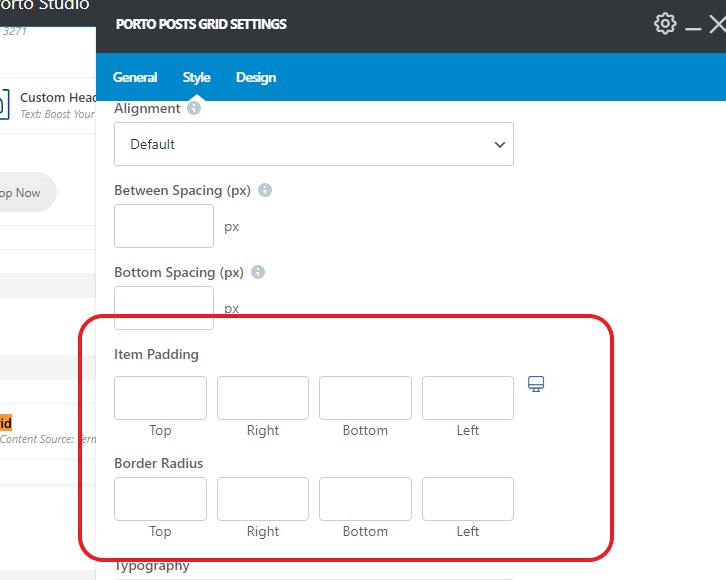The height and width of the screenshot is (580, 726).
Task: Focus the Item Padding Right field
Action: point(263,398)
